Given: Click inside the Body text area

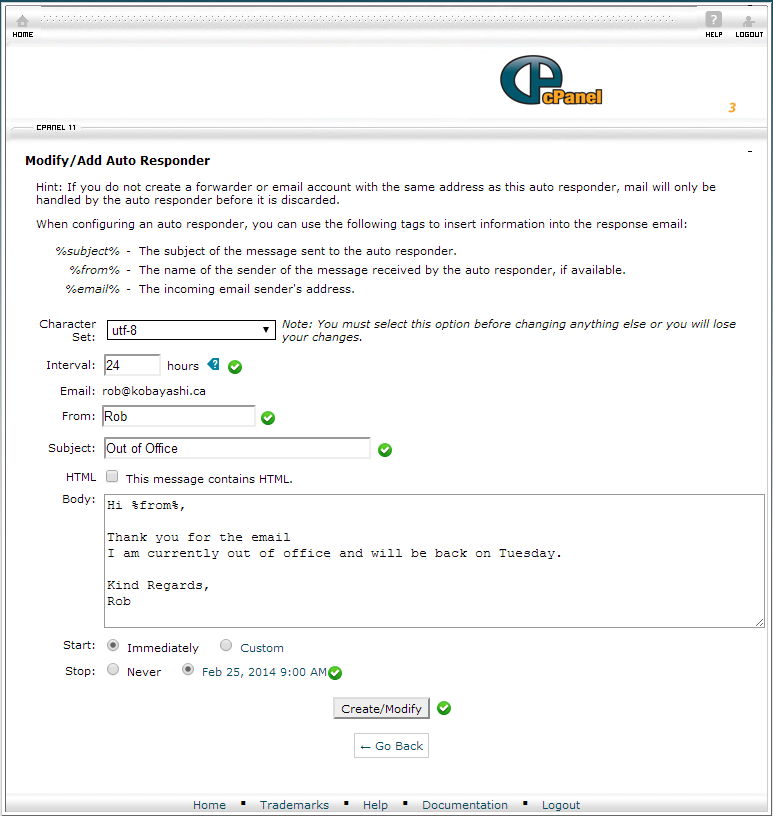Looking at the screenshot, I should (x=434, y=561).
